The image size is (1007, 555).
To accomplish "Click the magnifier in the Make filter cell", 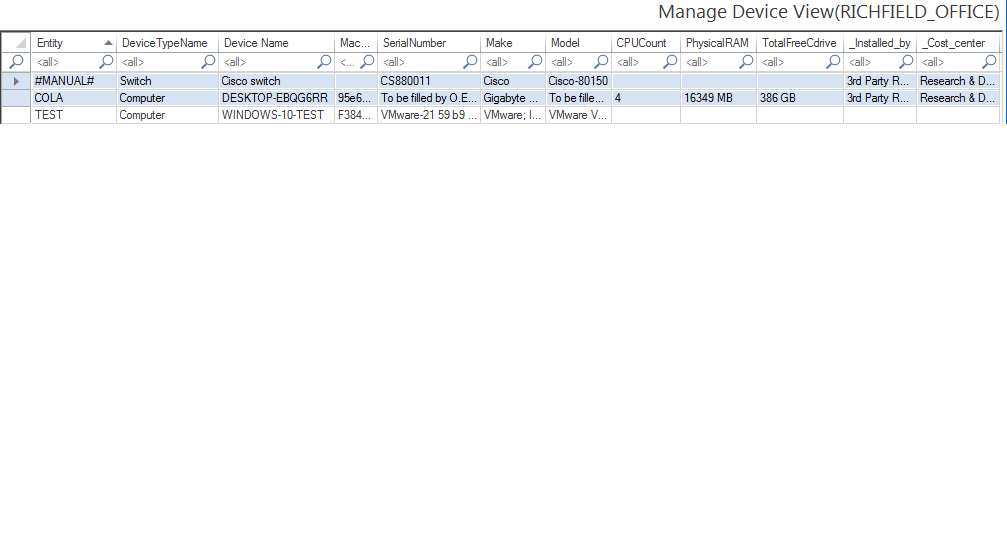I will point(536,62).
